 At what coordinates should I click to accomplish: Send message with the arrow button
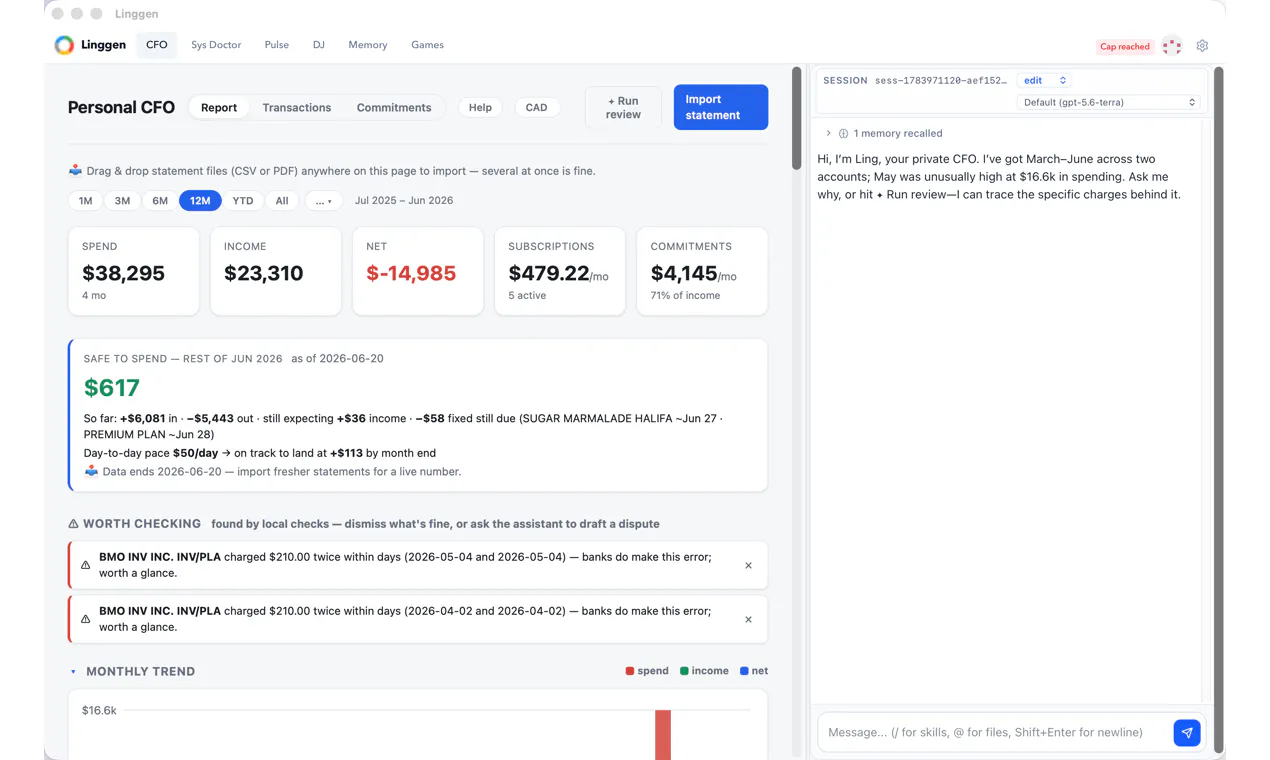click(1187, 733)
